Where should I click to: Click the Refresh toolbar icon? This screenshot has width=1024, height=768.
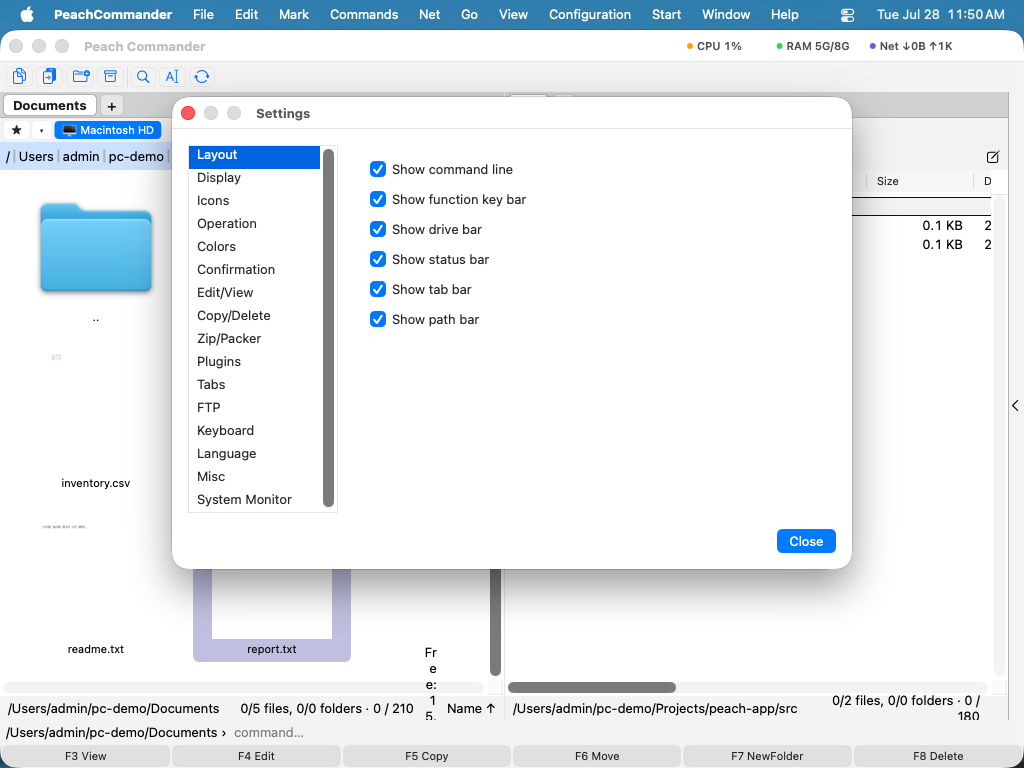click(202, 76)
